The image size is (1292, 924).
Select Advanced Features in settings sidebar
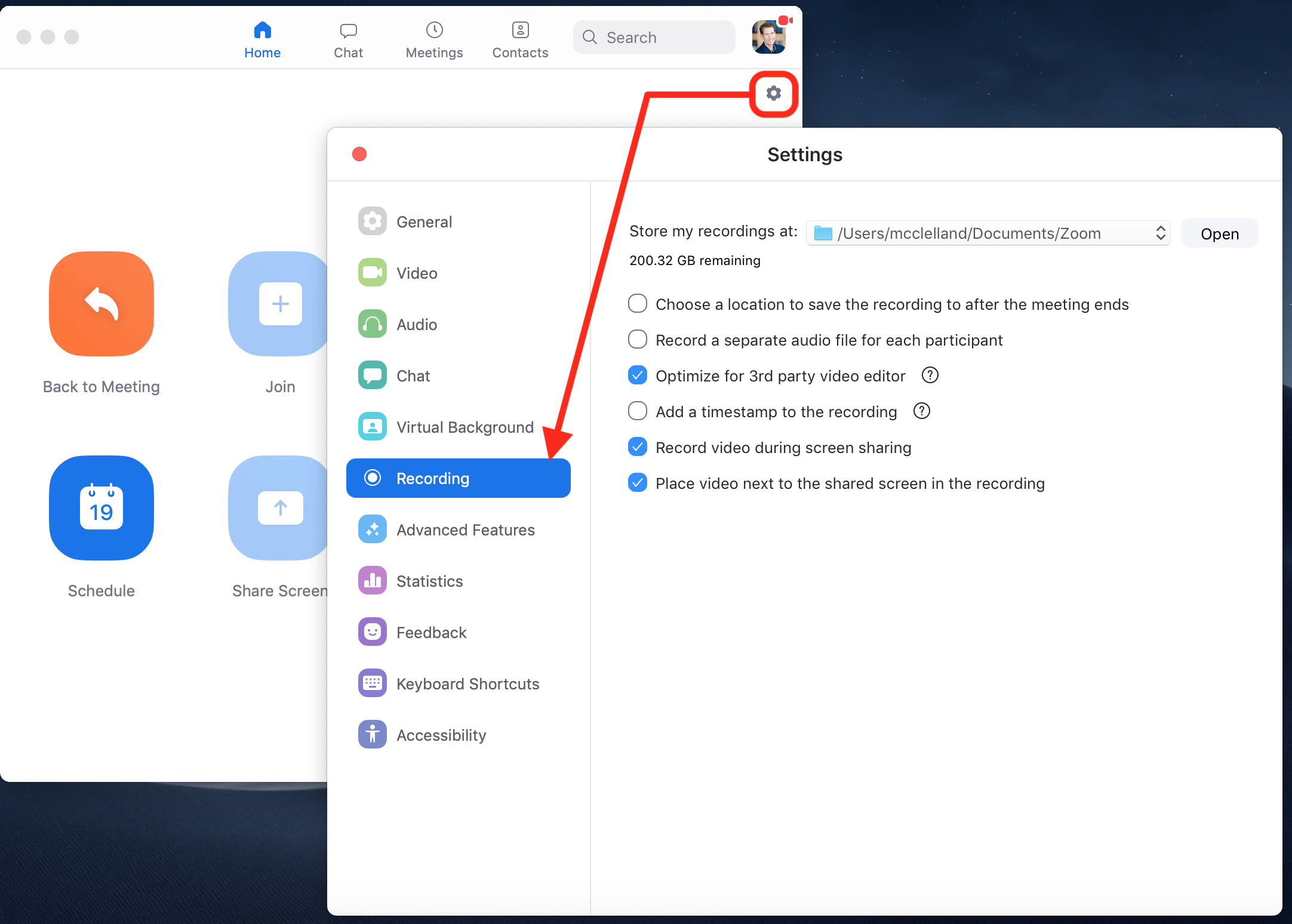click(465, 530)
